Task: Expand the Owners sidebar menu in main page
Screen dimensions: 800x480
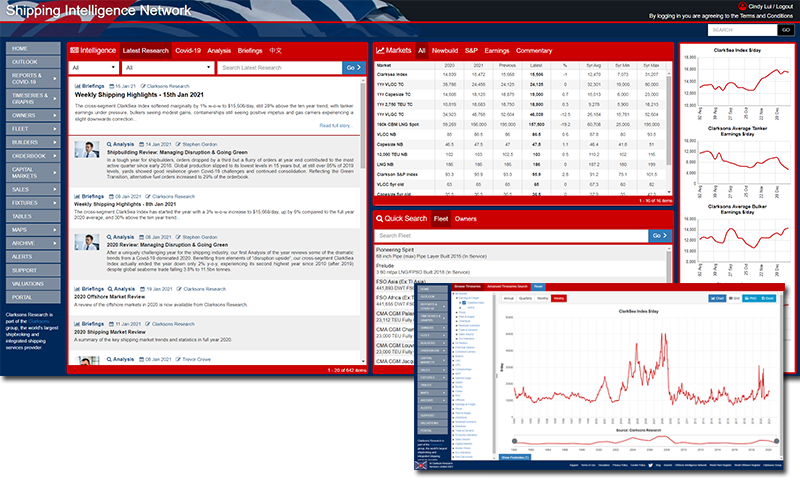Action: point(33,115)
